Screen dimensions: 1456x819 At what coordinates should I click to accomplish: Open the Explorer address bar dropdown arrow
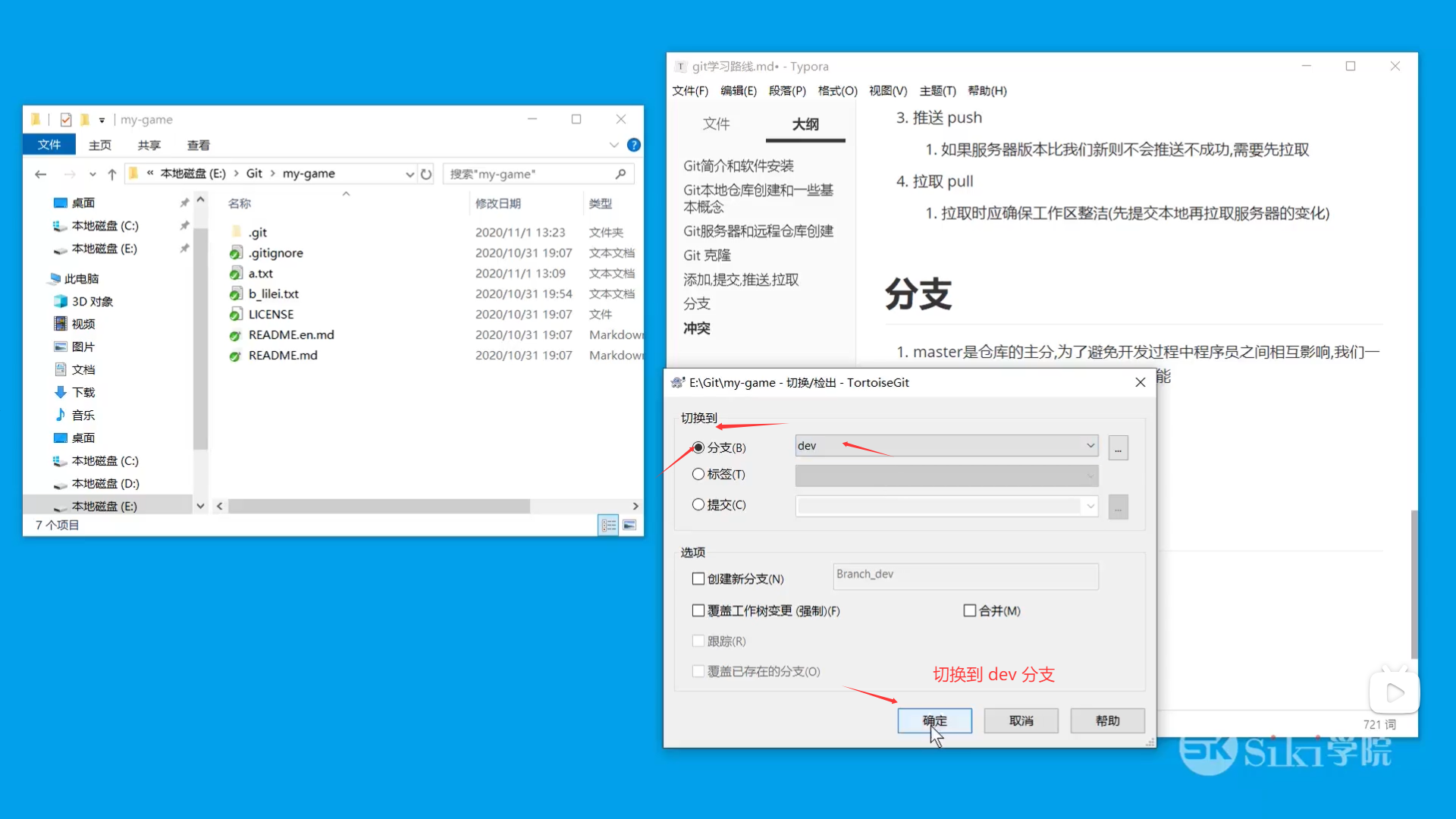[410, 174]
